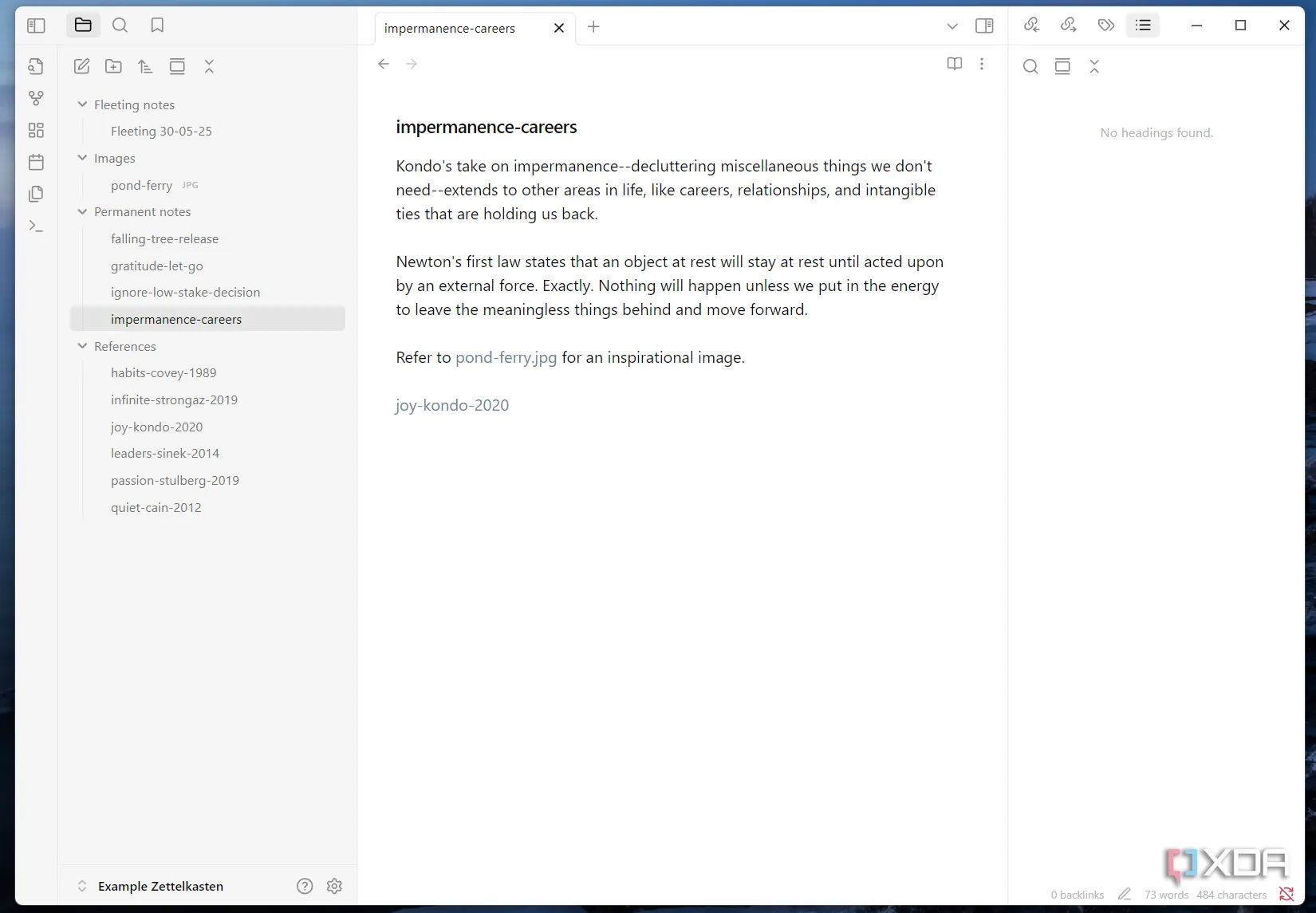Collapse the Permanent notes folder

[82, 211]
